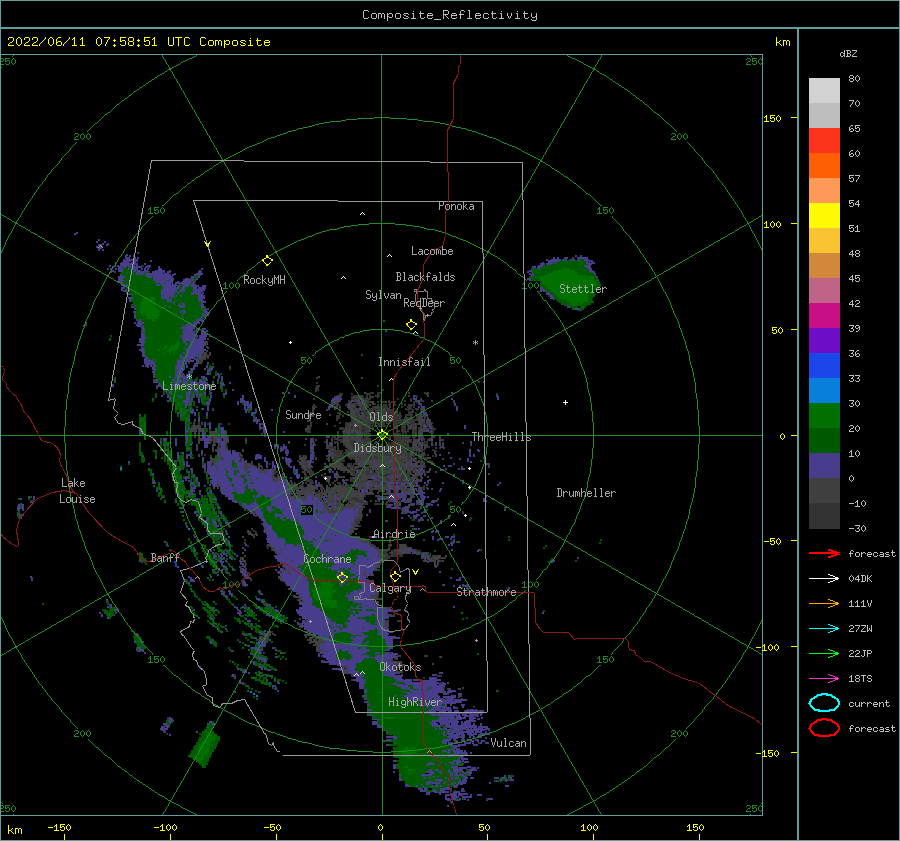Click the red forecast arrow in the legend
The width and height of the screenshot is (900, 841).
[824, 553]
